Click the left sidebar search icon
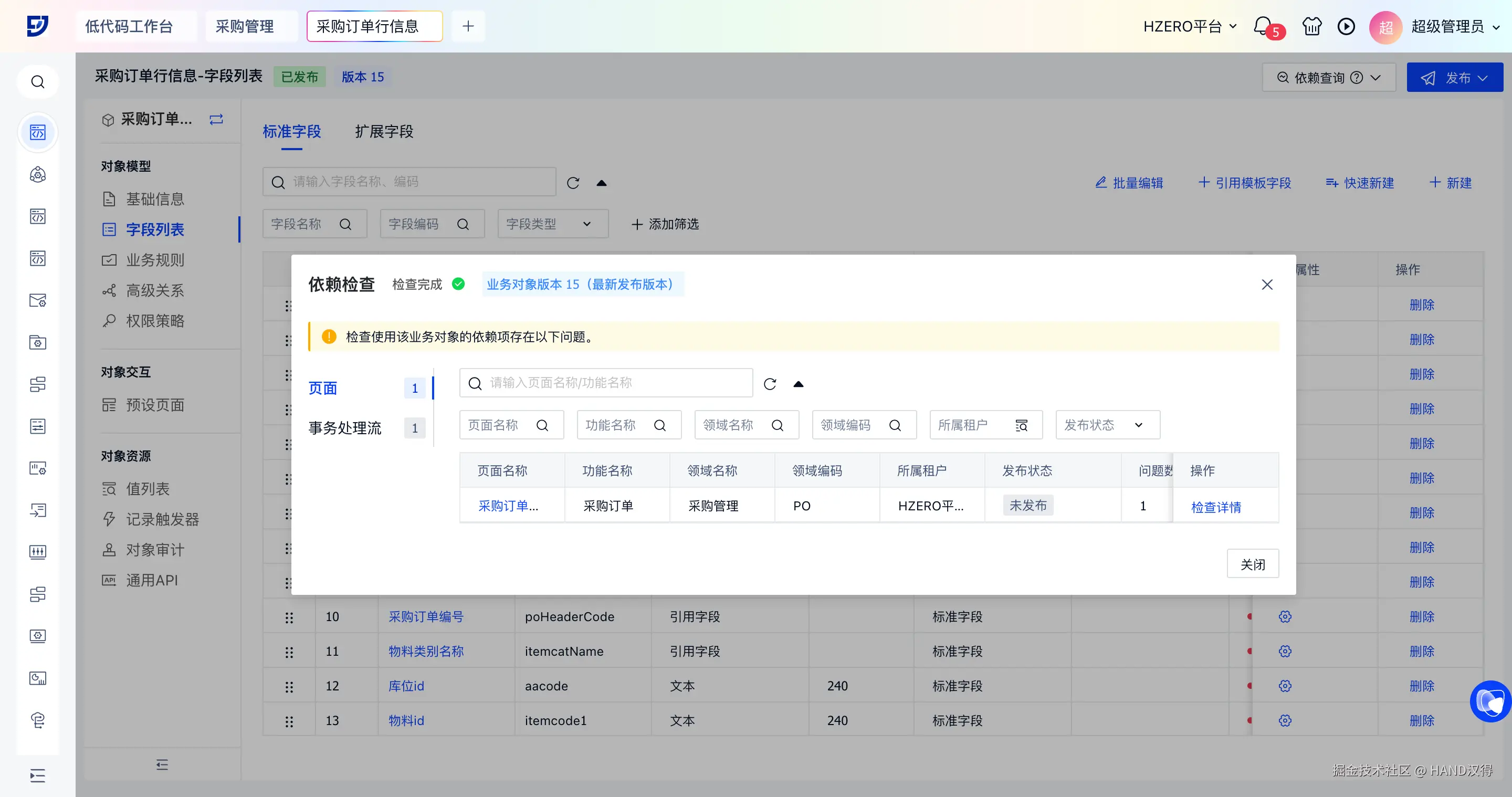This screenshot has width=1512, height=797. (38, 81)
